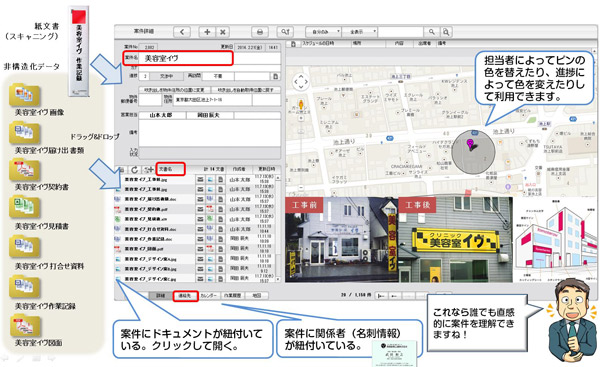This screenshot has height=367, width=600.
Task: Click the search-sort icon beside the printer
Action: click(x=285, y=32)
